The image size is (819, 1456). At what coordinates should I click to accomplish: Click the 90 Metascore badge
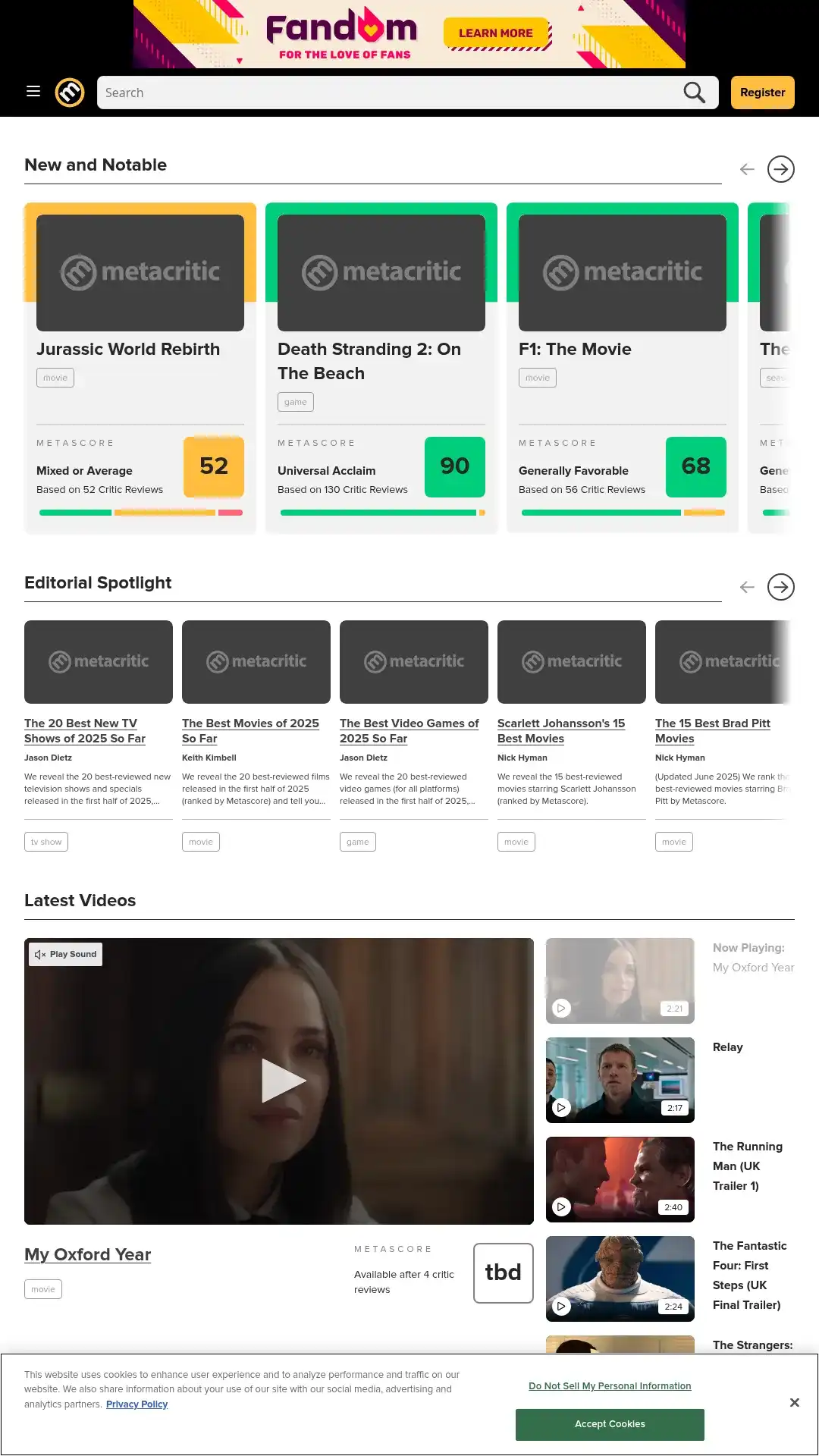(x=455, y=466)
